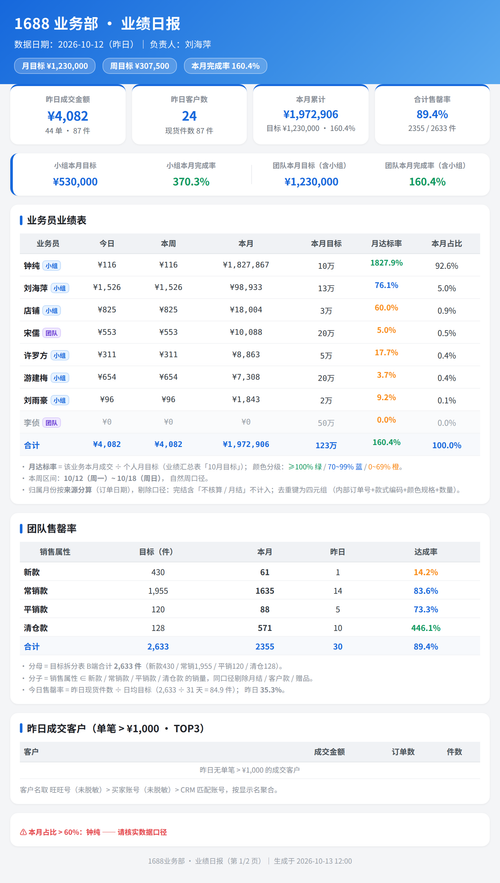Viewport: 500px width, 883px height.
Task: Click the 小组 tag next to 刘海萍
Action: coord(60,288)
